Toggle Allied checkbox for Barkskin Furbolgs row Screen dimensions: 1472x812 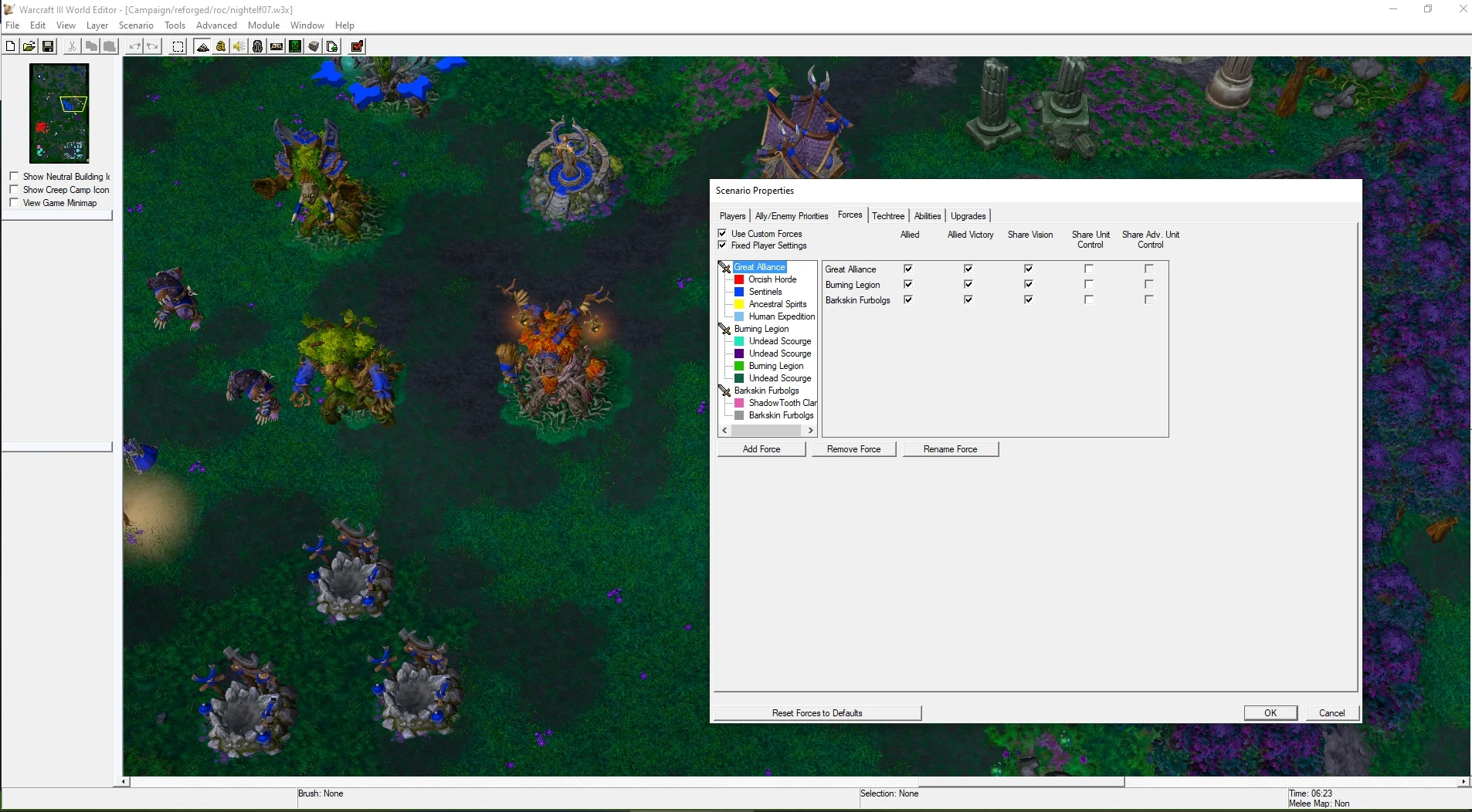(908, 299)
